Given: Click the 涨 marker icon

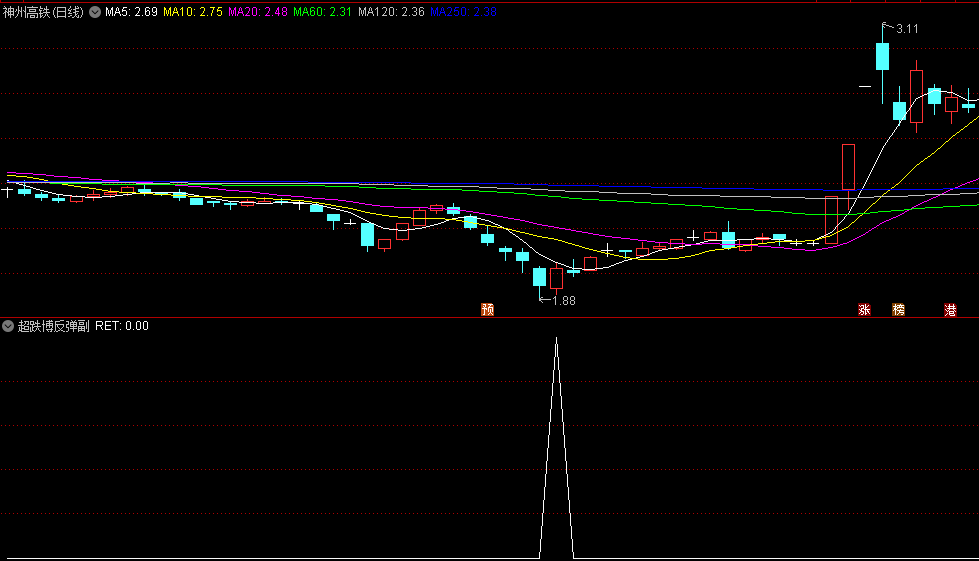Looking at the screenshot, I should (864, 310).
